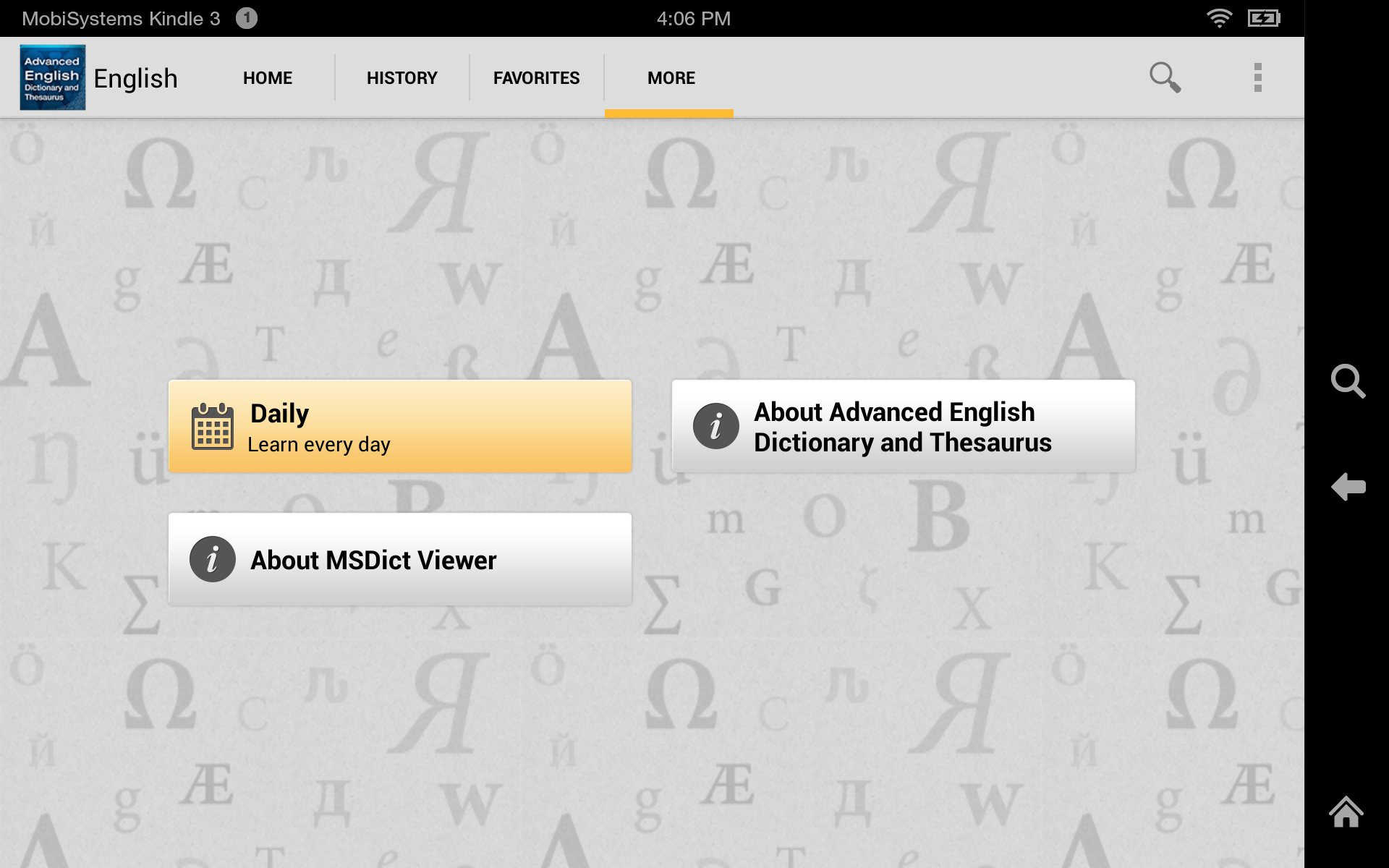Open the overflow menu with three dots
Screen dimensions: 1389x868
coord(1259,77)
